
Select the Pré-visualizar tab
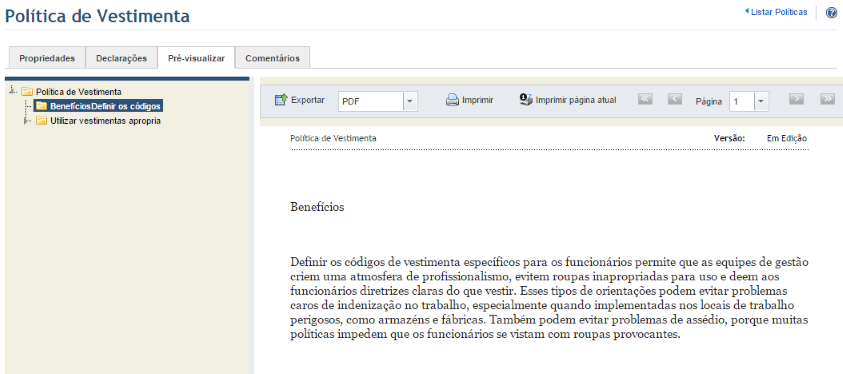point(196,59)
